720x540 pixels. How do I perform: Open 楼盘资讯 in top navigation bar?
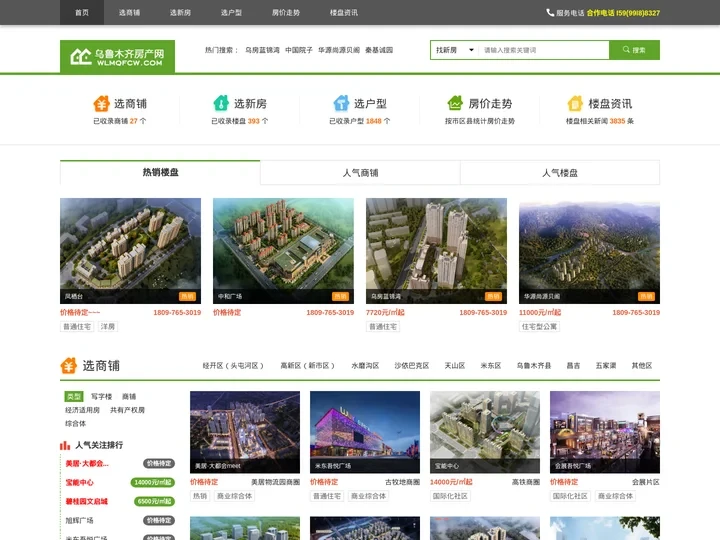tap(343, 12)
